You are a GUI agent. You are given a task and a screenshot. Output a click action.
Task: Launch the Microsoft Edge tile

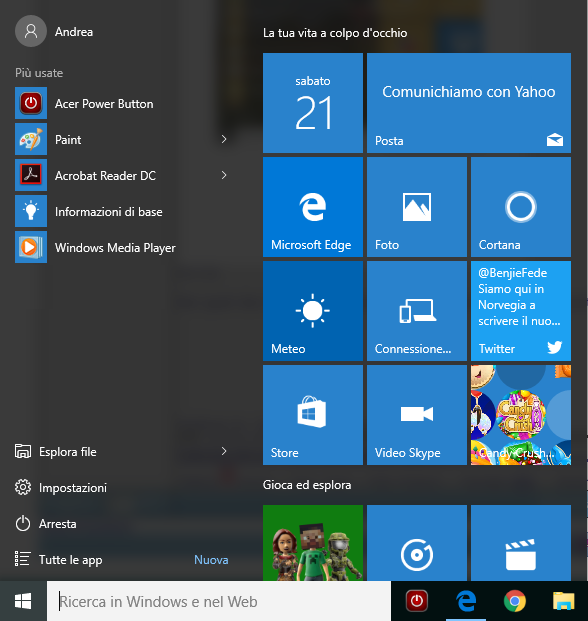[313, 207]
